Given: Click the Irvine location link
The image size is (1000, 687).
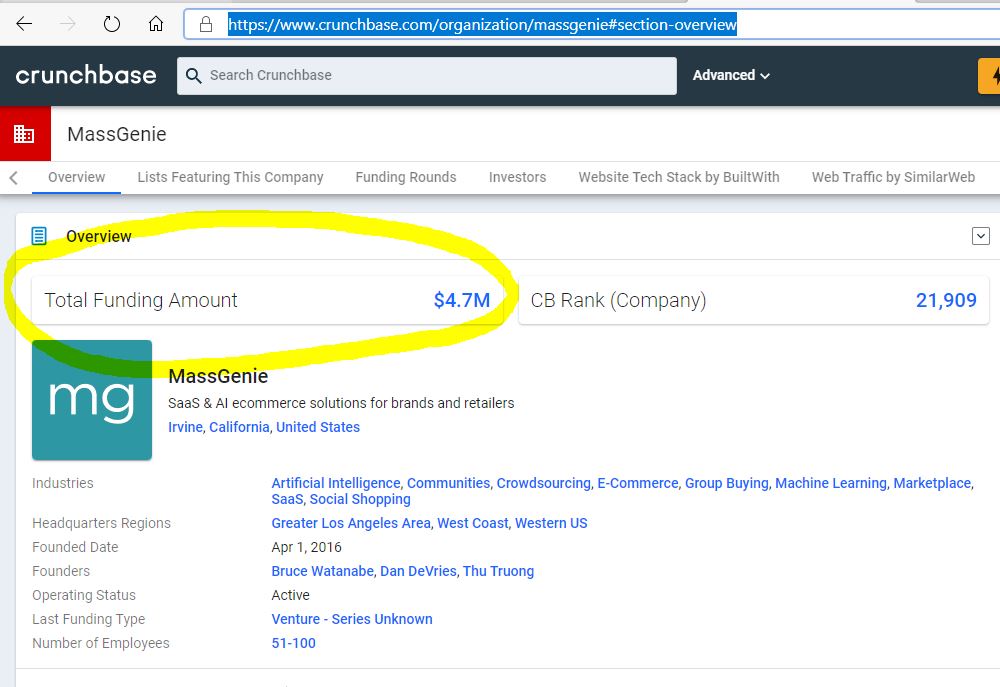Looking at the screenshot, I should pos(185,427).
